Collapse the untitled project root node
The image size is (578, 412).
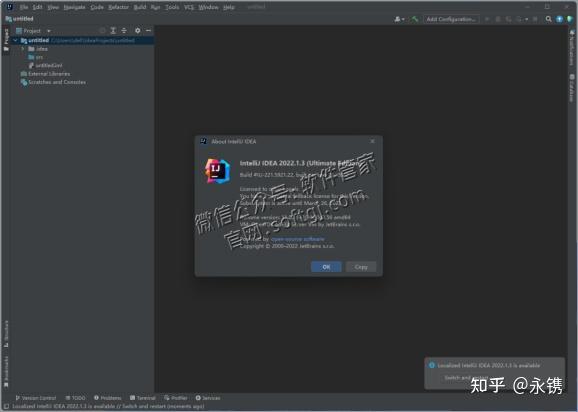pos(15,41)
